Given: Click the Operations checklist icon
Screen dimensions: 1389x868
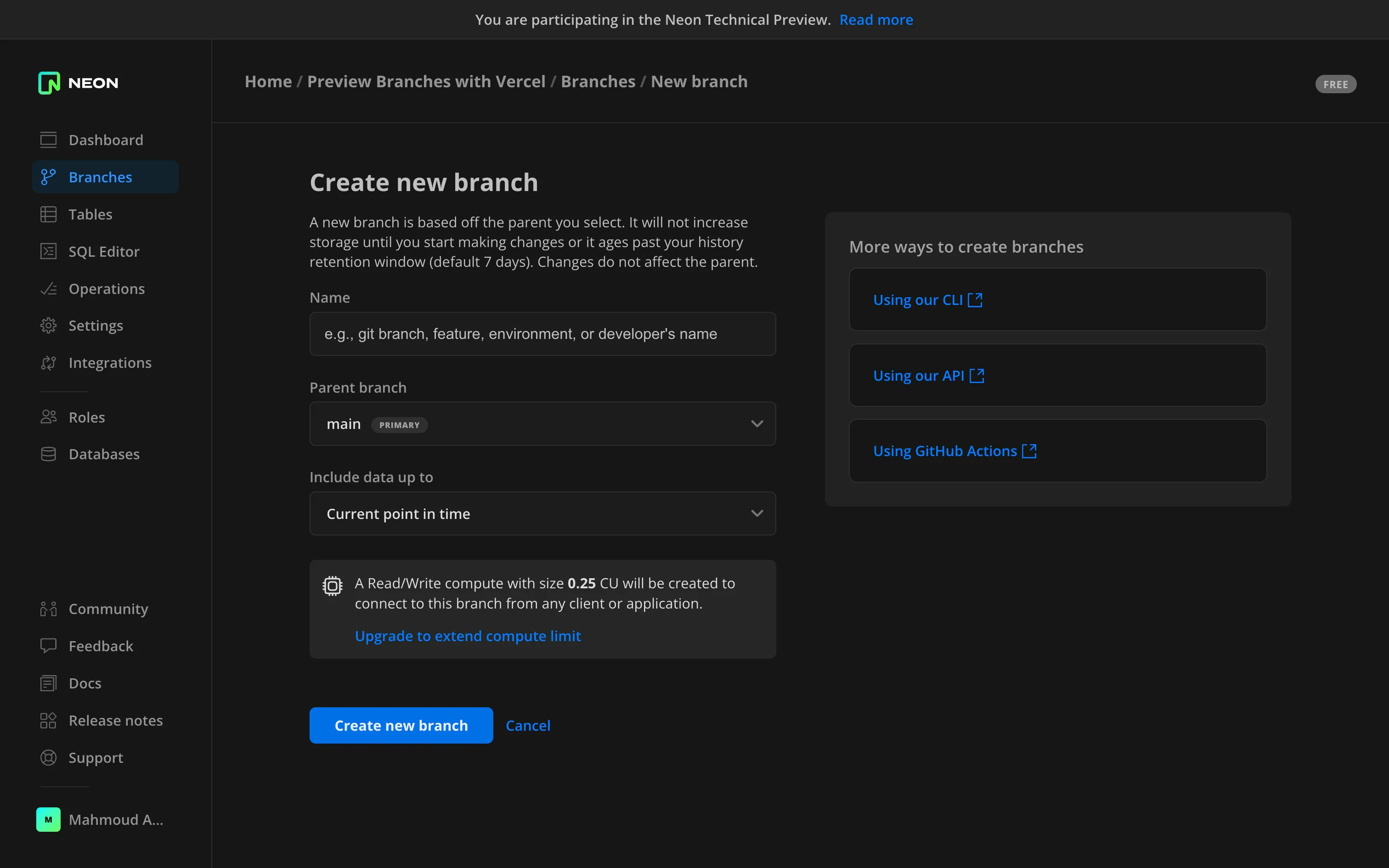Looking at the screenshot, I should 48,289.
